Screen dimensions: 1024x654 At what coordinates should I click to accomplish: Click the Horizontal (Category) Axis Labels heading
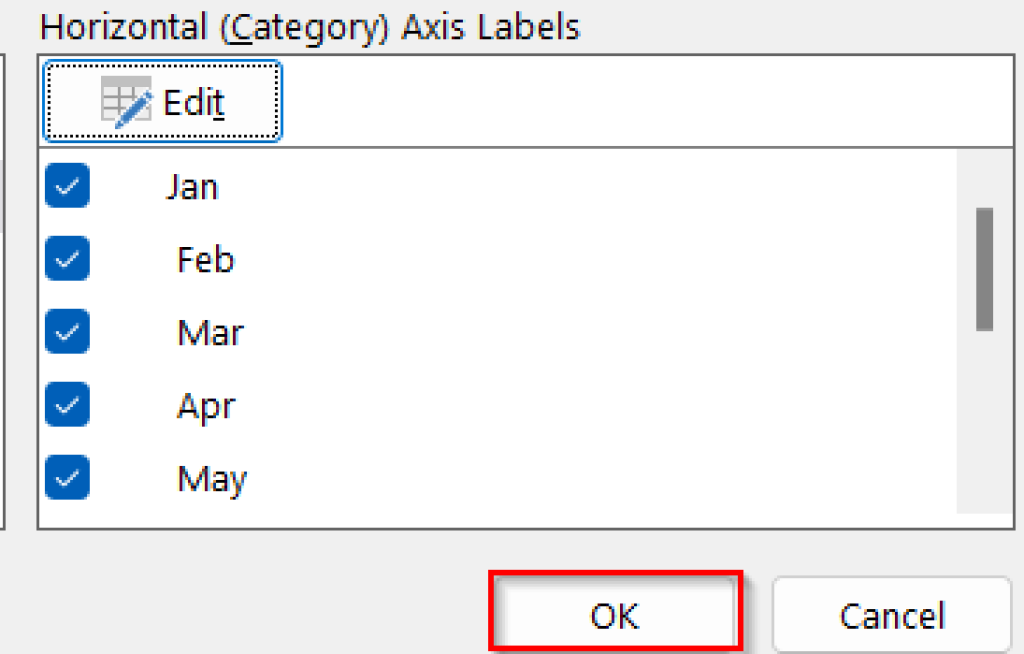pyautogui.click(x=308, y=27)
